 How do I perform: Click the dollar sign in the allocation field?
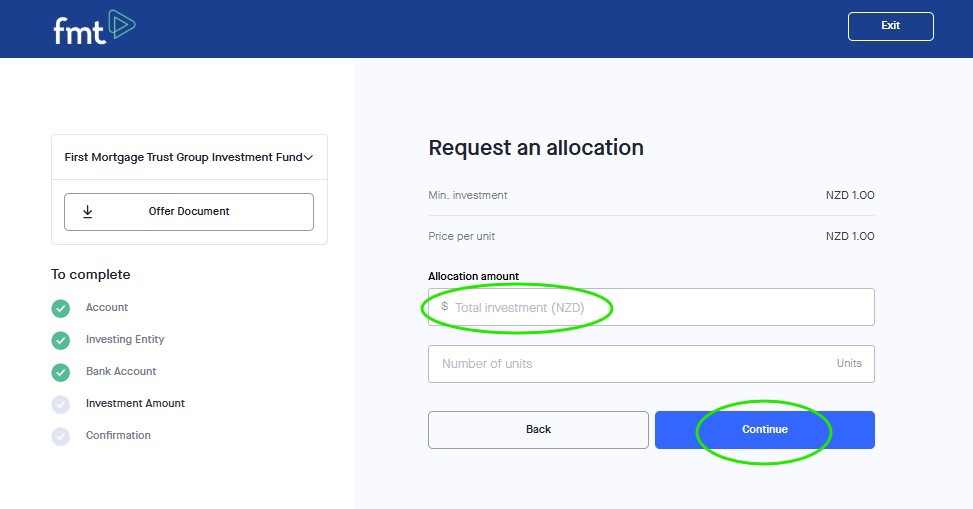(x=444, y=307)
